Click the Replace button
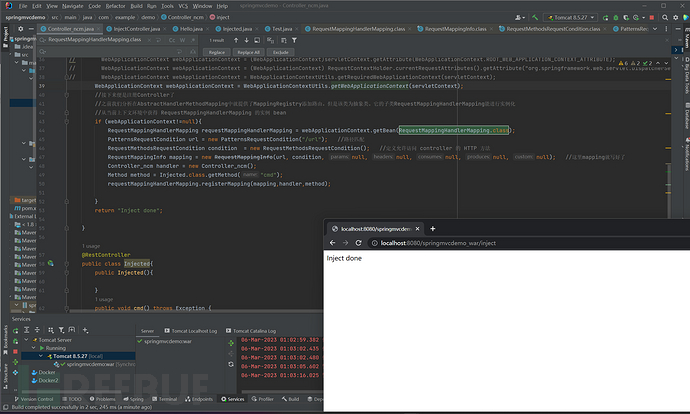 (x=217, y=52)
